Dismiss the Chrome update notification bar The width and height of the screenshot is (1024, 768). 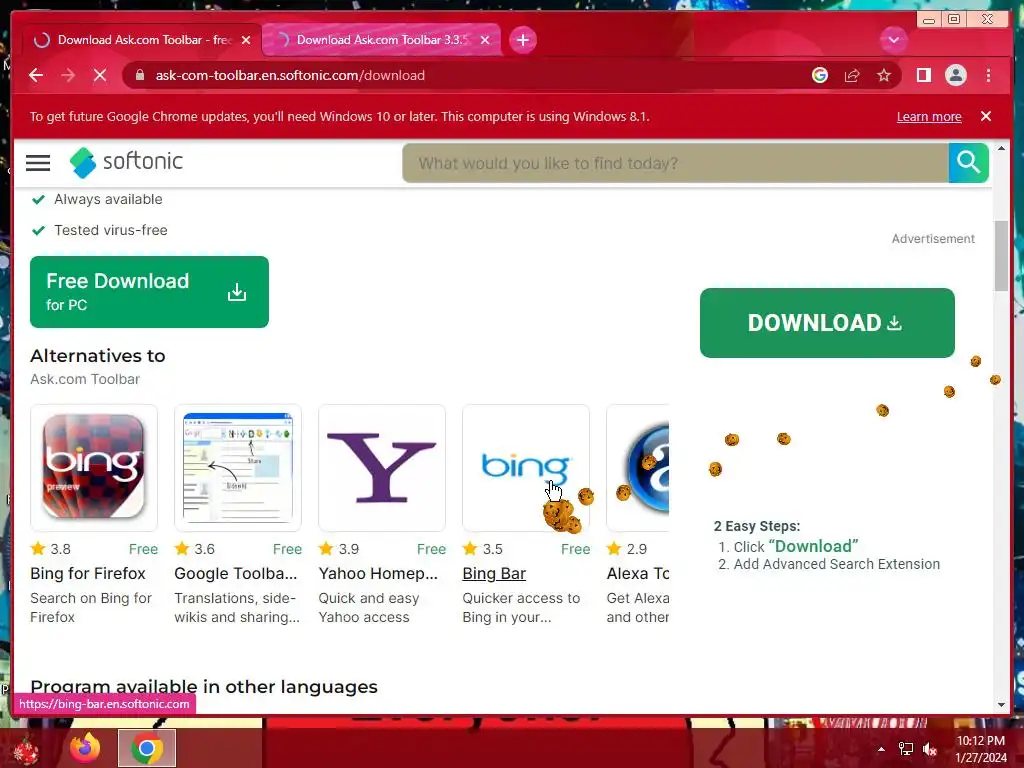tap(986, 116)
